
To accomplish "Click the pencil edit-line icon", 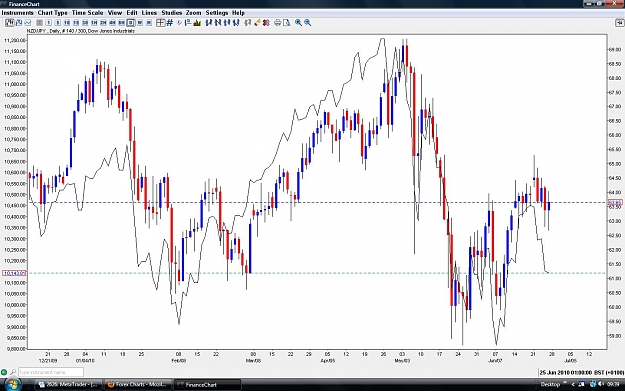I will tap(257, 23).
